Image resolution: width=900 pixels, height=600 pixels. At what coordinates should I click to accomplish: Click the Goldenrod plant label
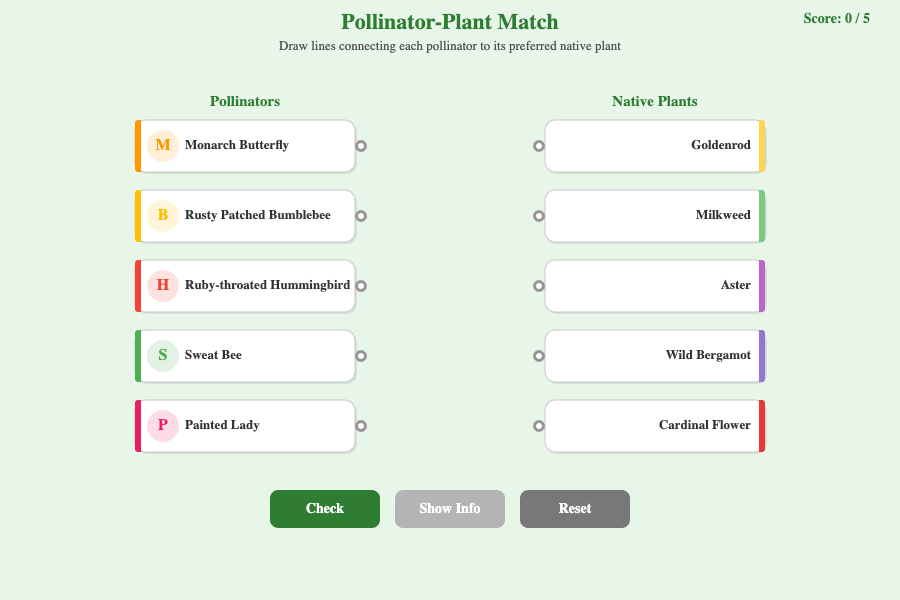(x=721, y=145)
